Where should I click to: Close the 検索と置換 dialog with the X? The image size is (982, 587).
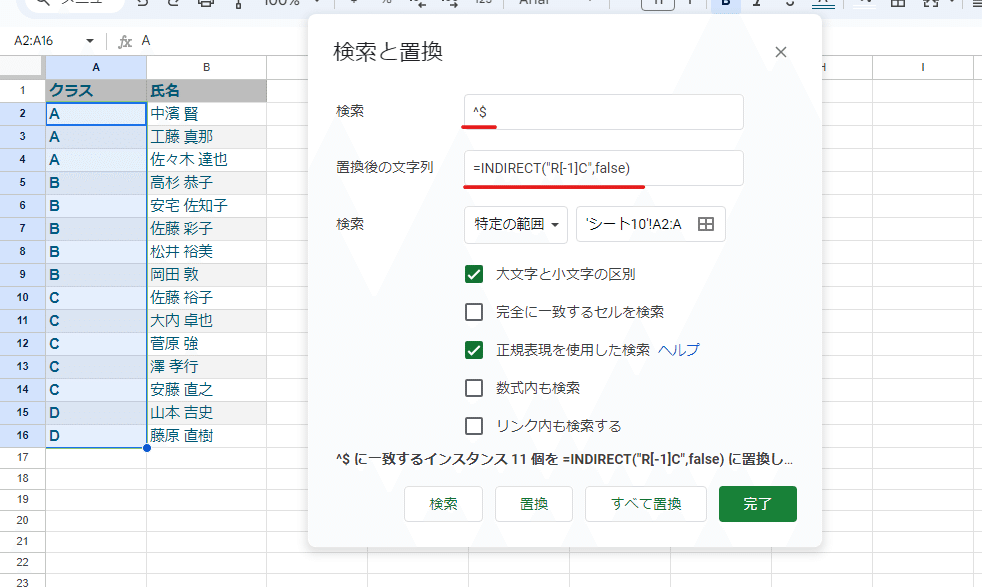pyautogui.click(x=780, y=52)
